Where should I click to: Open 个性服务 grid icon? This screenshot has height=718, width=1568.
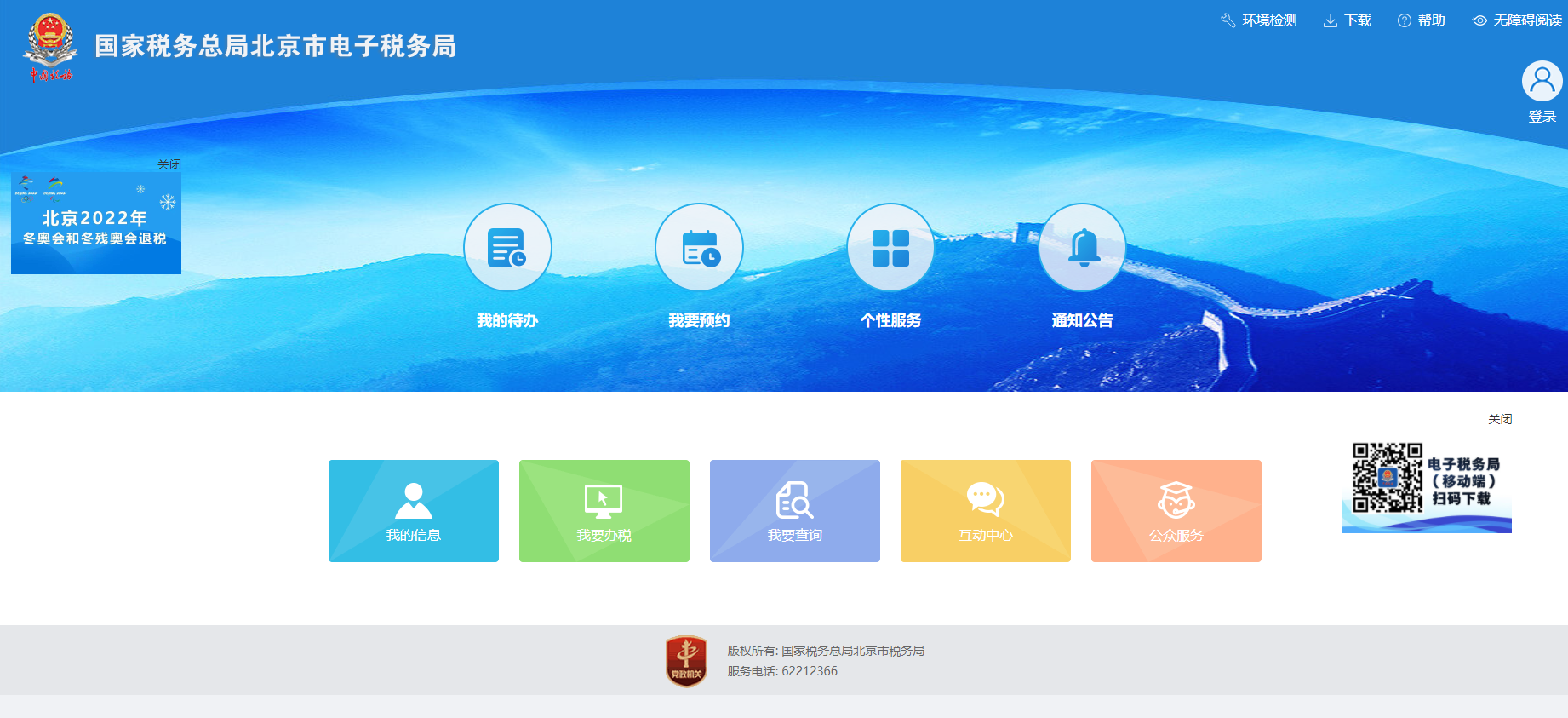coord(890,248)
